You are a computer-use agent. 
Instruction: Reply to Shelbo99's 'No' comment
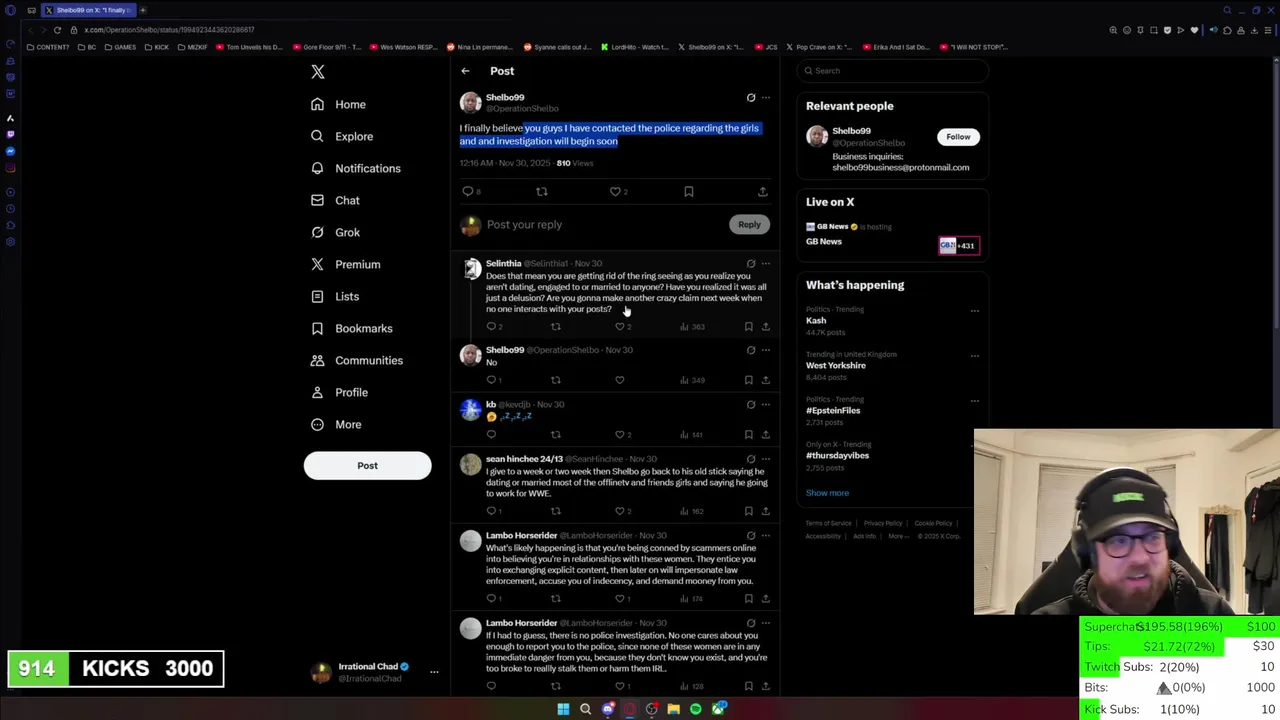coord(491,380)
